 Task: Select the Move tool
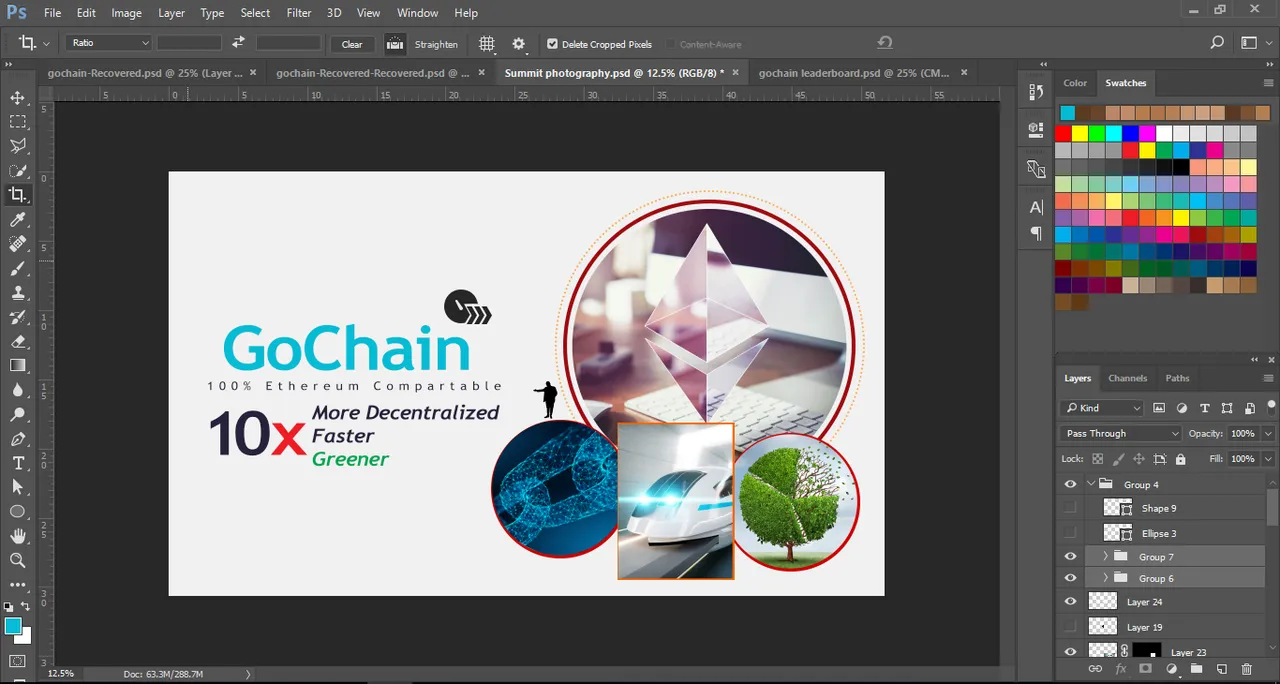coord(18,97)
